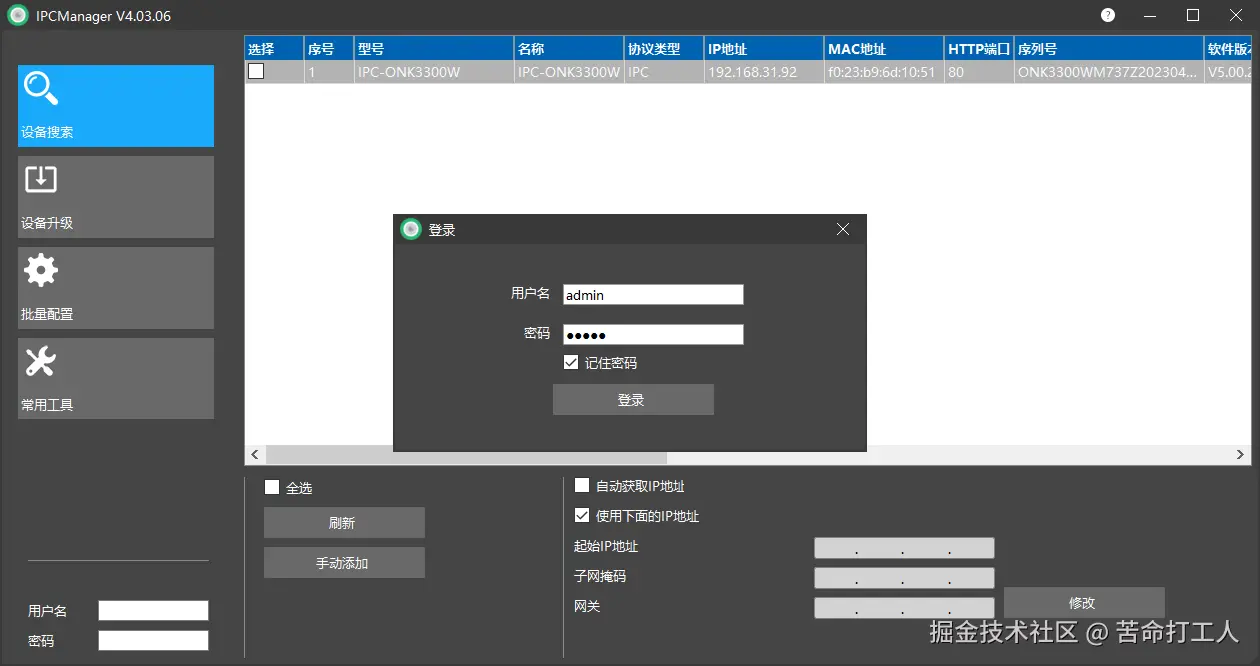Click IP address cell 192.168.31.92
Screen dimensions: 1260x666
pyautogui.click(x=764, y=72)
